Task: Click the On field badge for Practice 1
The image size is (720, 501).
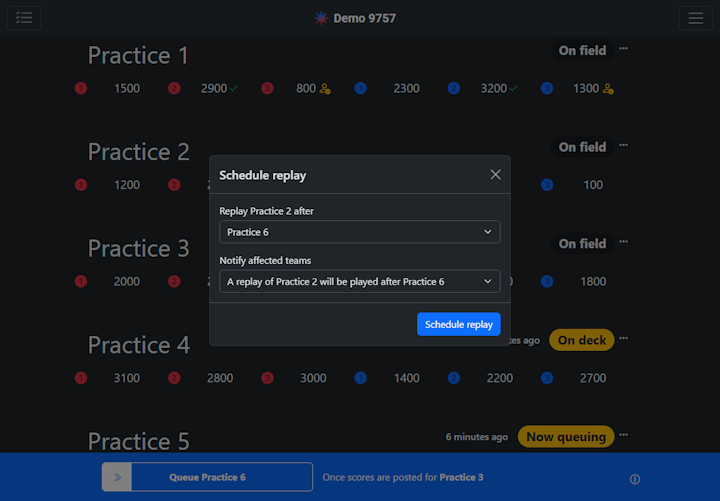Action: pyautogui.click(x=582, y=50)
